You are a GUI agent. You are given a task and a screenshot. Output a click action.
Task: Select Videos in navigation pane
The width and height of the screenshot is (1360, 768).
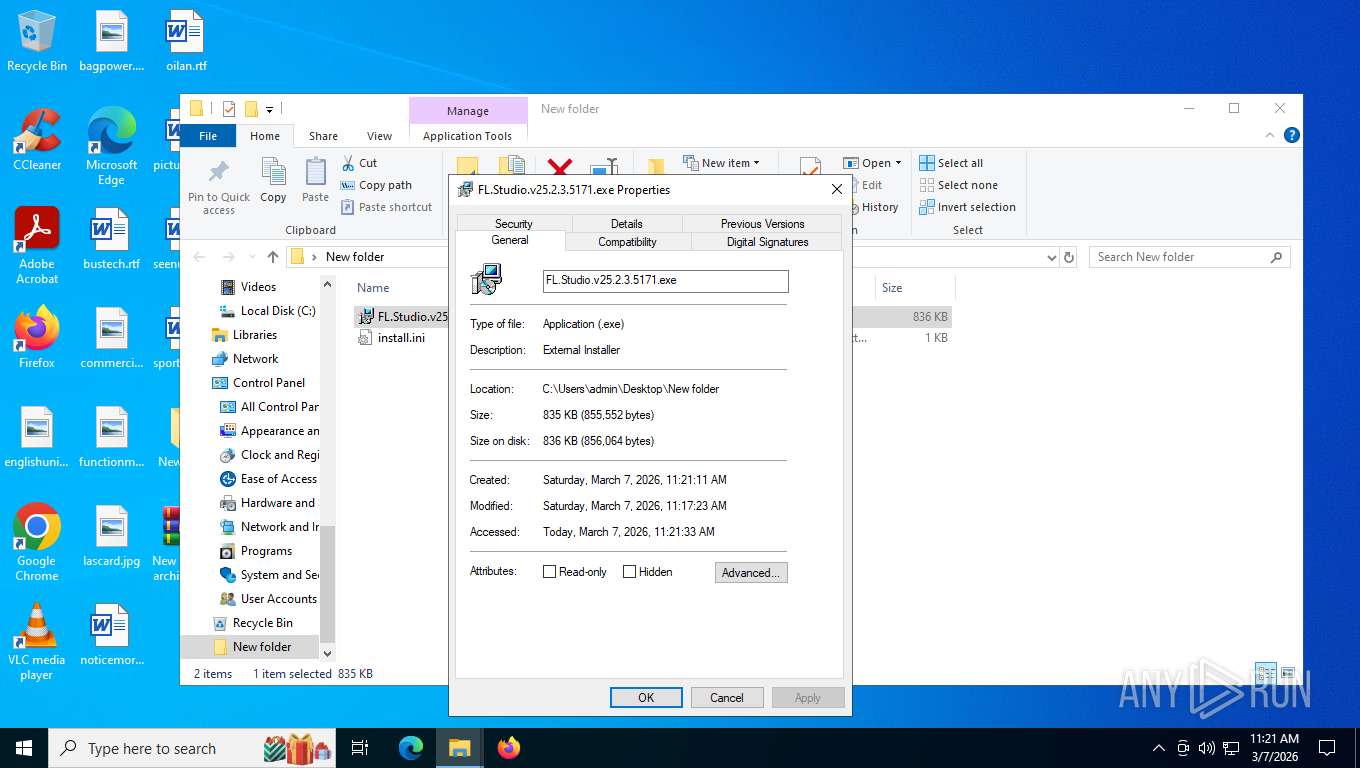pyautogui.click(x=258, y=287)
